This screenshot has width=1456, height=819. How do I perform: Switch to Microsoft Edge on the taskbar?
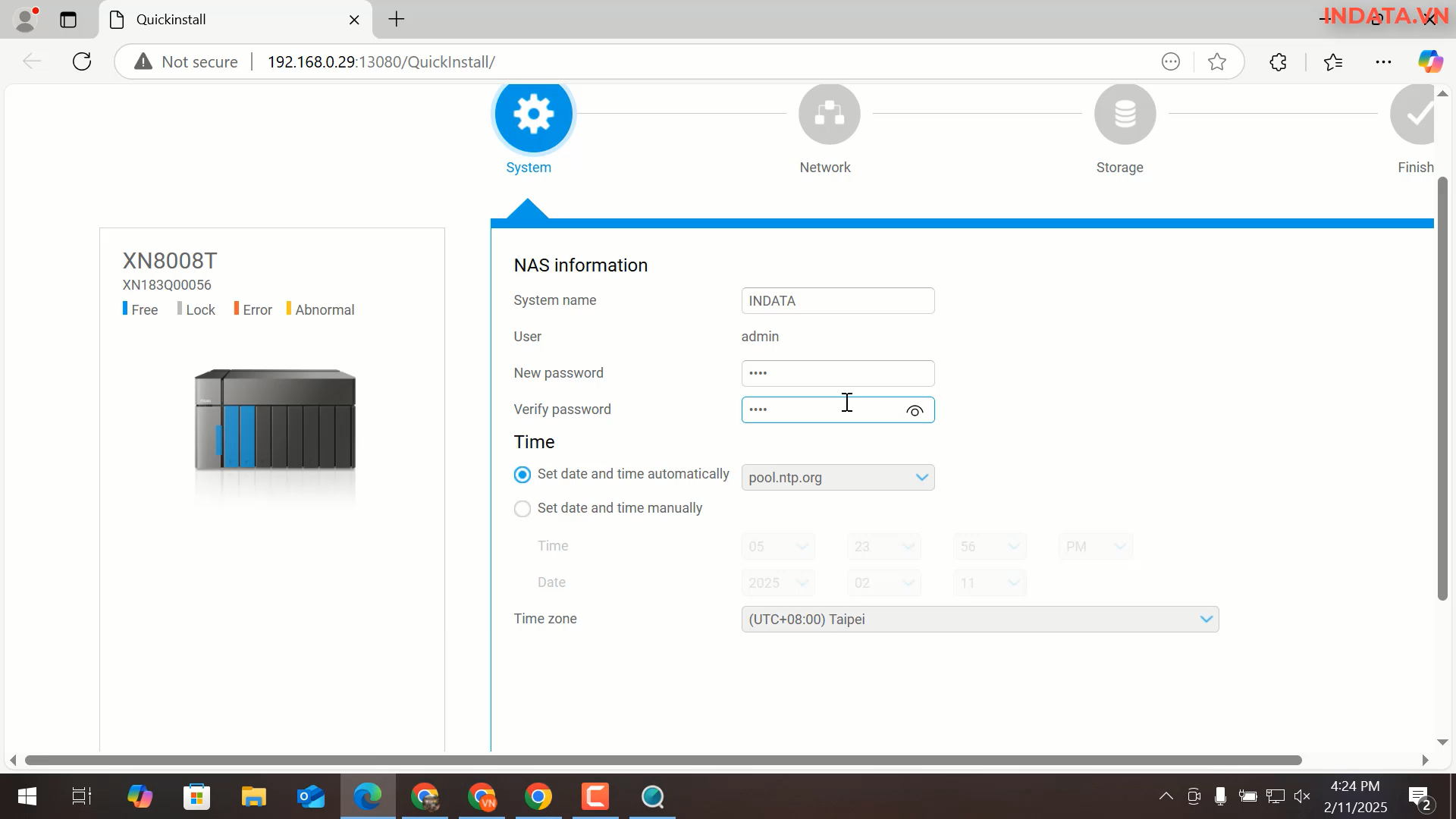pyautogui.click(x=368, y=796)
